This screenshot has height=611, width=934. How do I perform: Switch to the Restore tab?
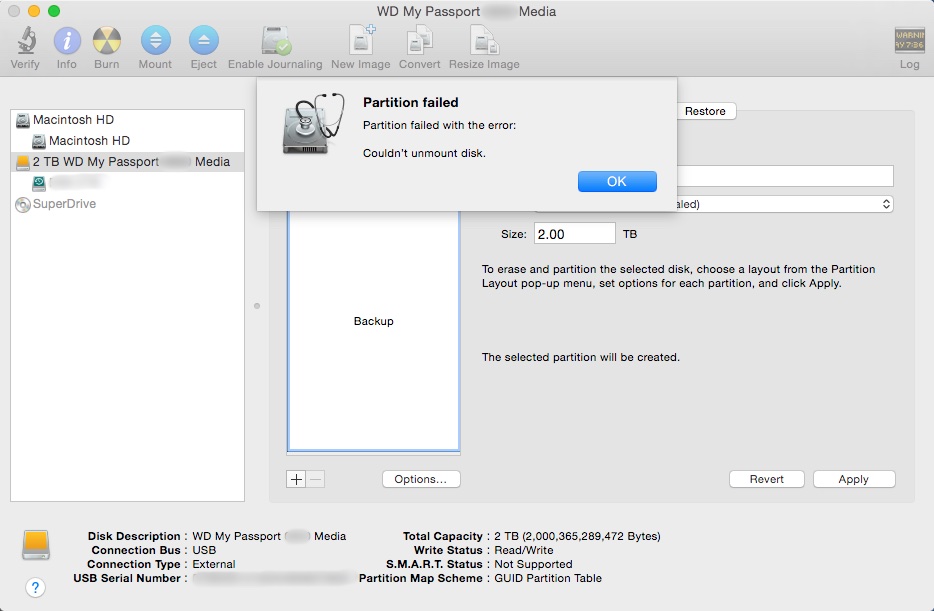click(x=705, y=111)
